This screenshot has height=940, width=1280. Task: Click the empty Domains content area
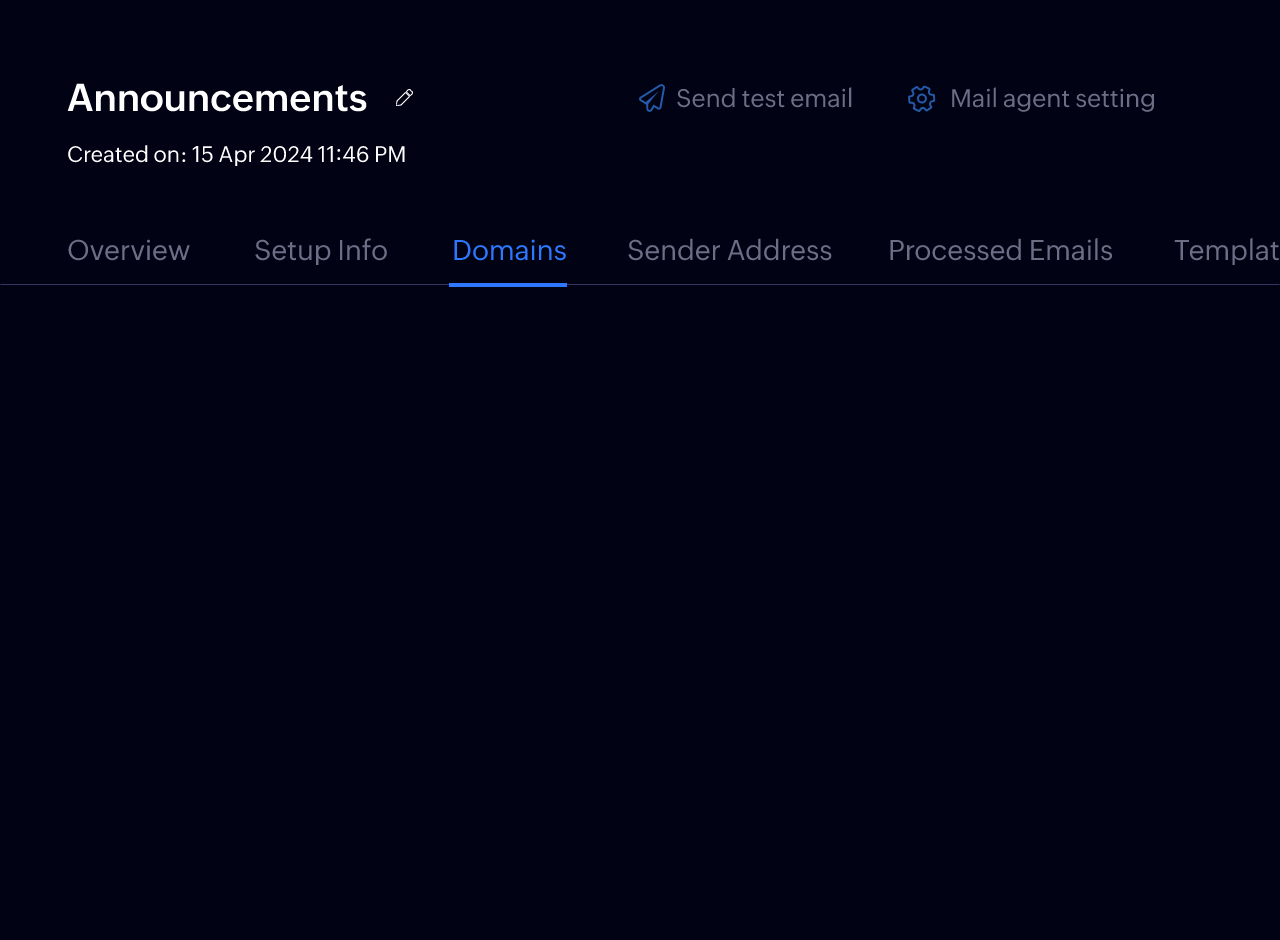[x=640, y=600]
